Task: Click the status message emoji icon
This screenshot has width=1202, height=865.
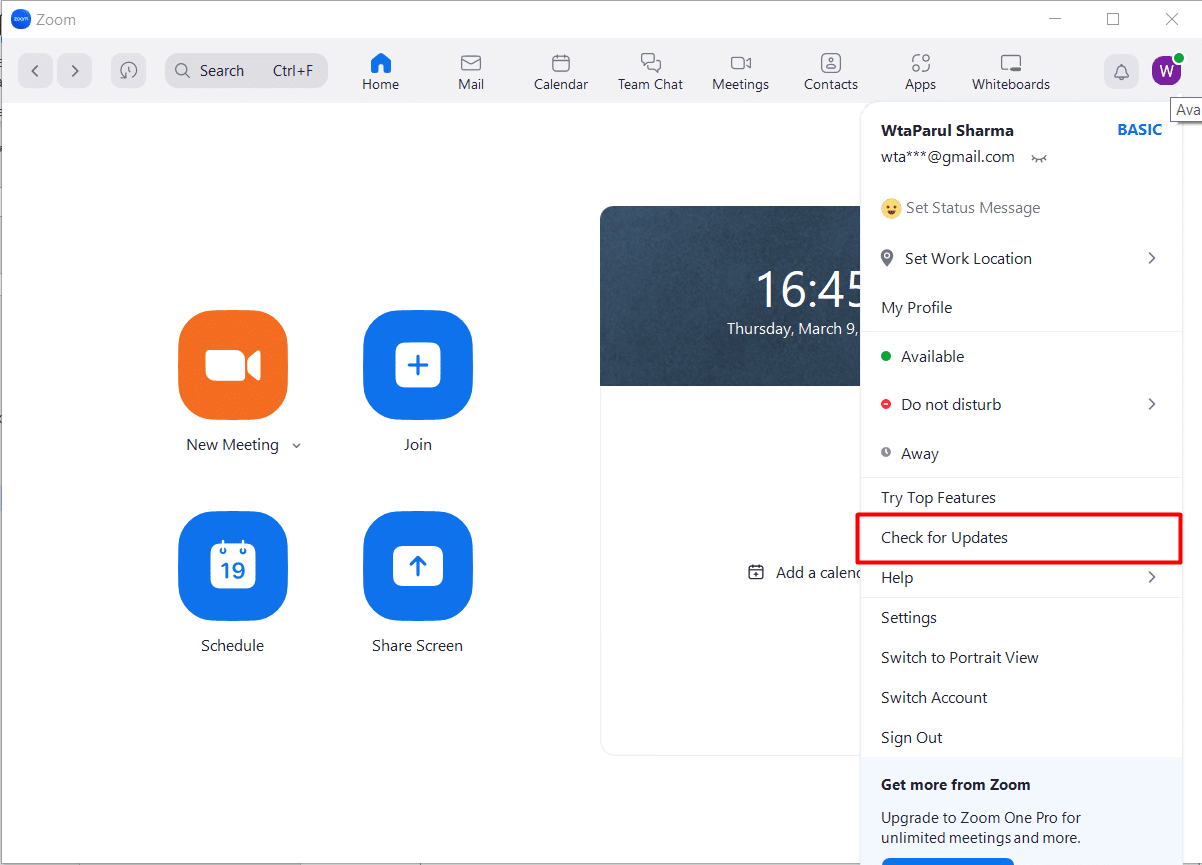Action: pos(891,208)
